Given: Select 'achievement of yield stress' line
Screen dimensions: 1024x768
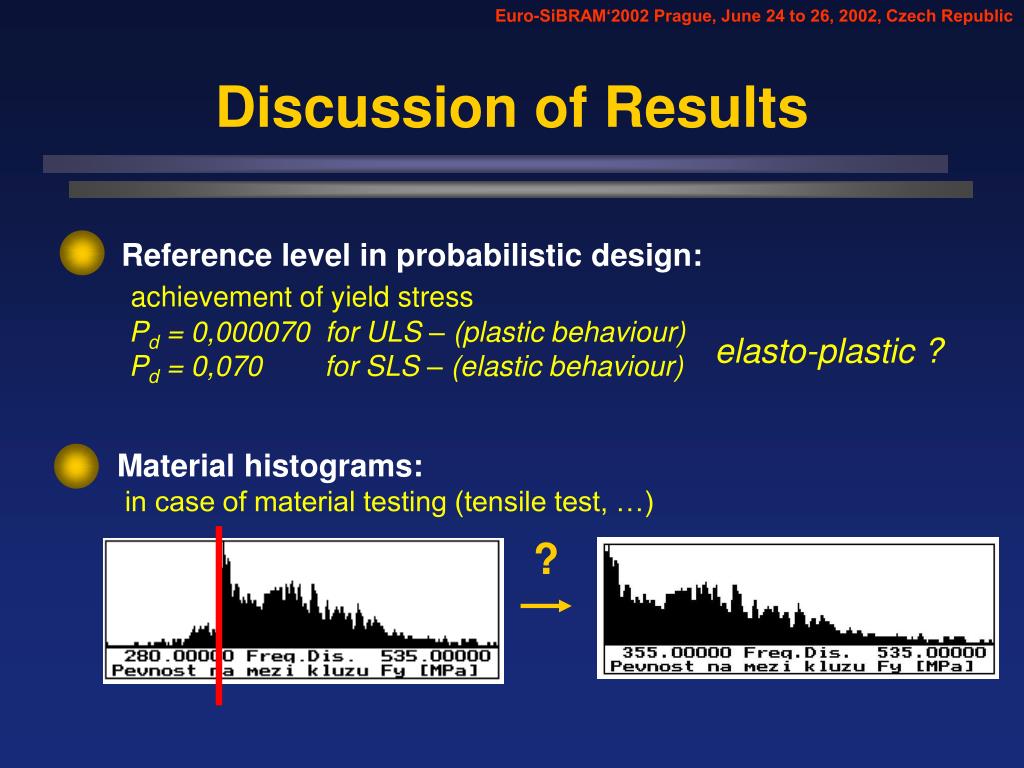Looking at the screenshot, I should coord(302,298).
